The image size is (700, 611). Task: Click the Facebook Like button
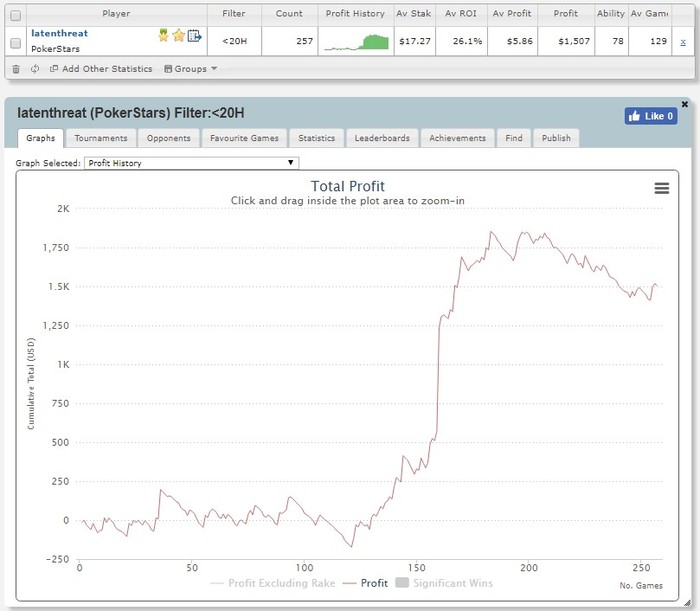650,116
